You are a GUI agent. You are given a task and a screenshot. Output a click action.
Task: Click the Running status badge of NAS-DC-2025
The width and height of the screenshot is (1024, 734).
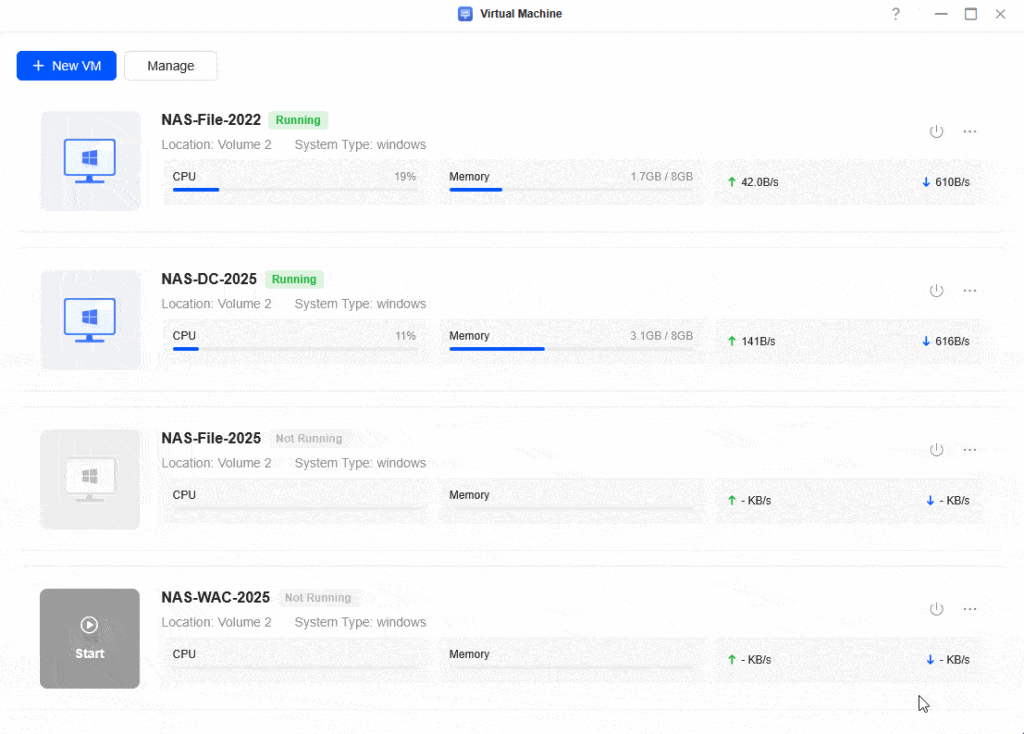pos(293,279)
